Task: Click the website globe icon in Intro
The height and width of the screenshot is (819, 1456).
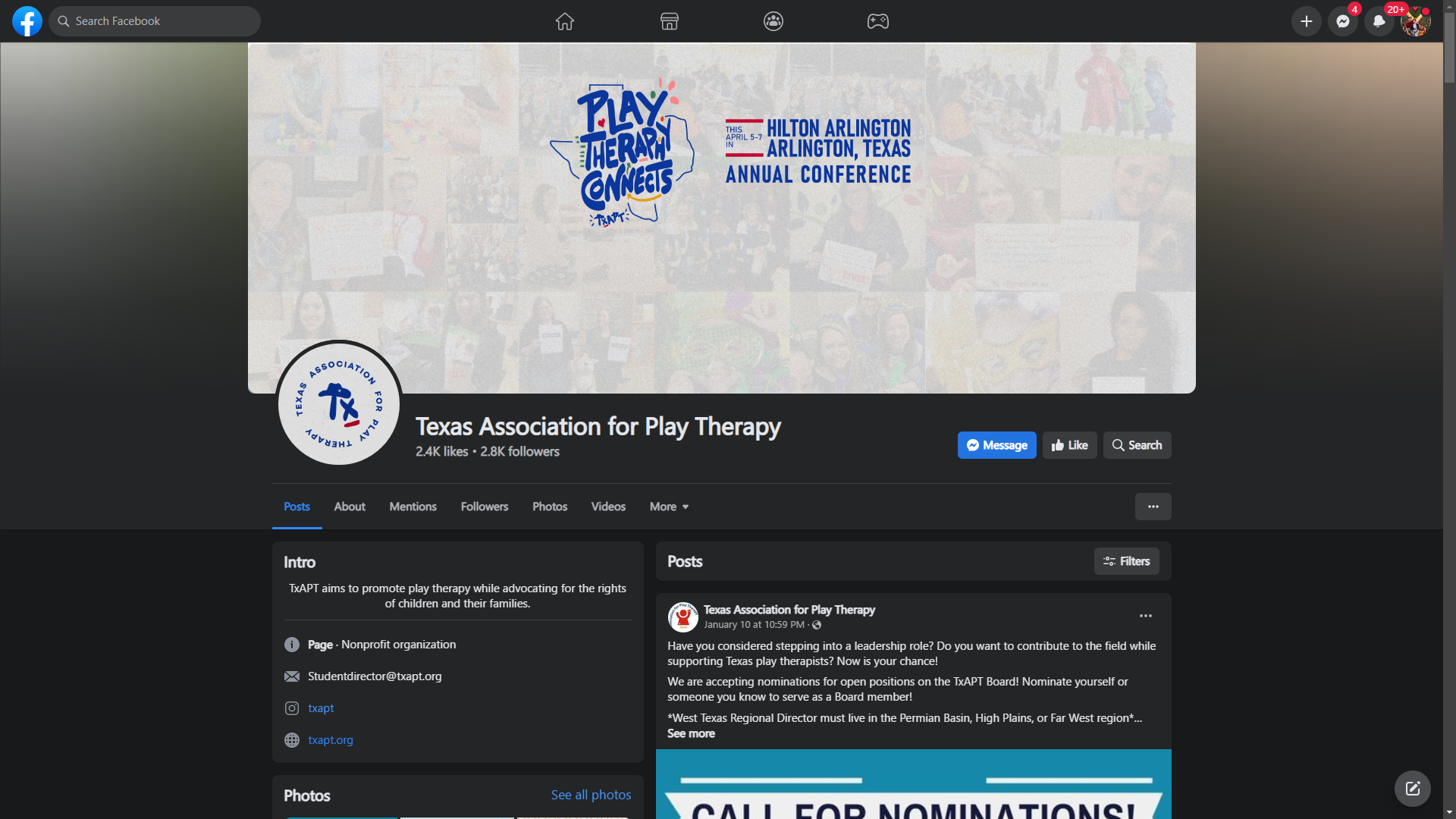Action: [x=292, y=740]
